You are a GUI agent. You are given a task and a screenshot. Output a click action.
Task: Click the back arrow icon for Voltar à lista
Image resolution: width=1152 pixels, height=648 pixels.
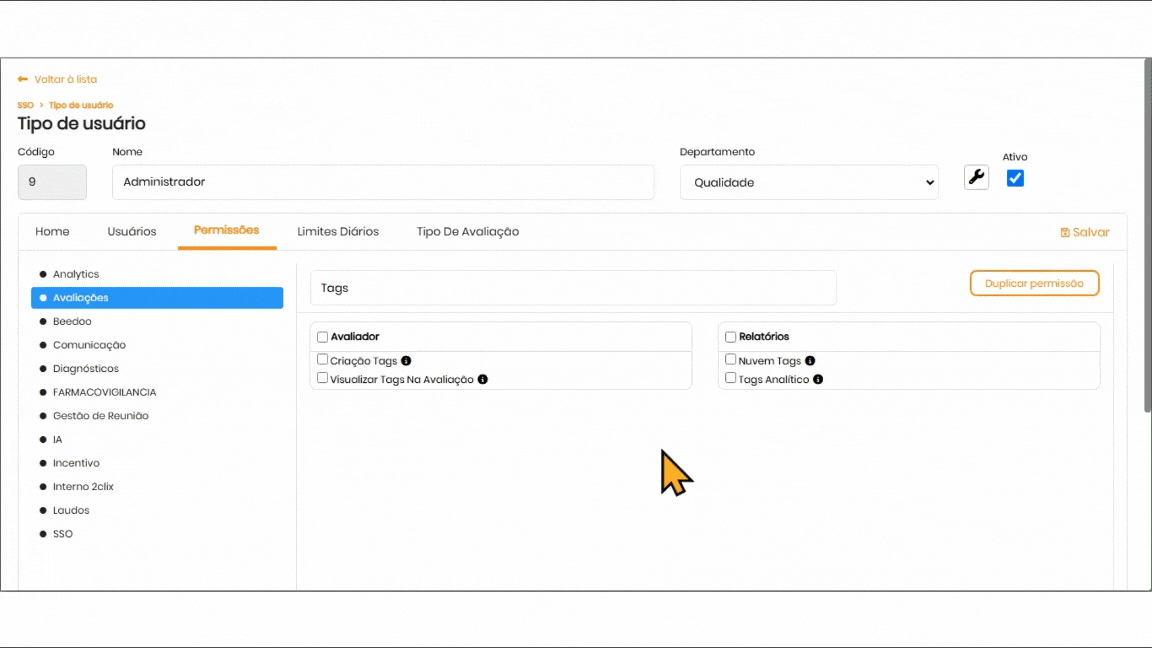tap(23, 79)
